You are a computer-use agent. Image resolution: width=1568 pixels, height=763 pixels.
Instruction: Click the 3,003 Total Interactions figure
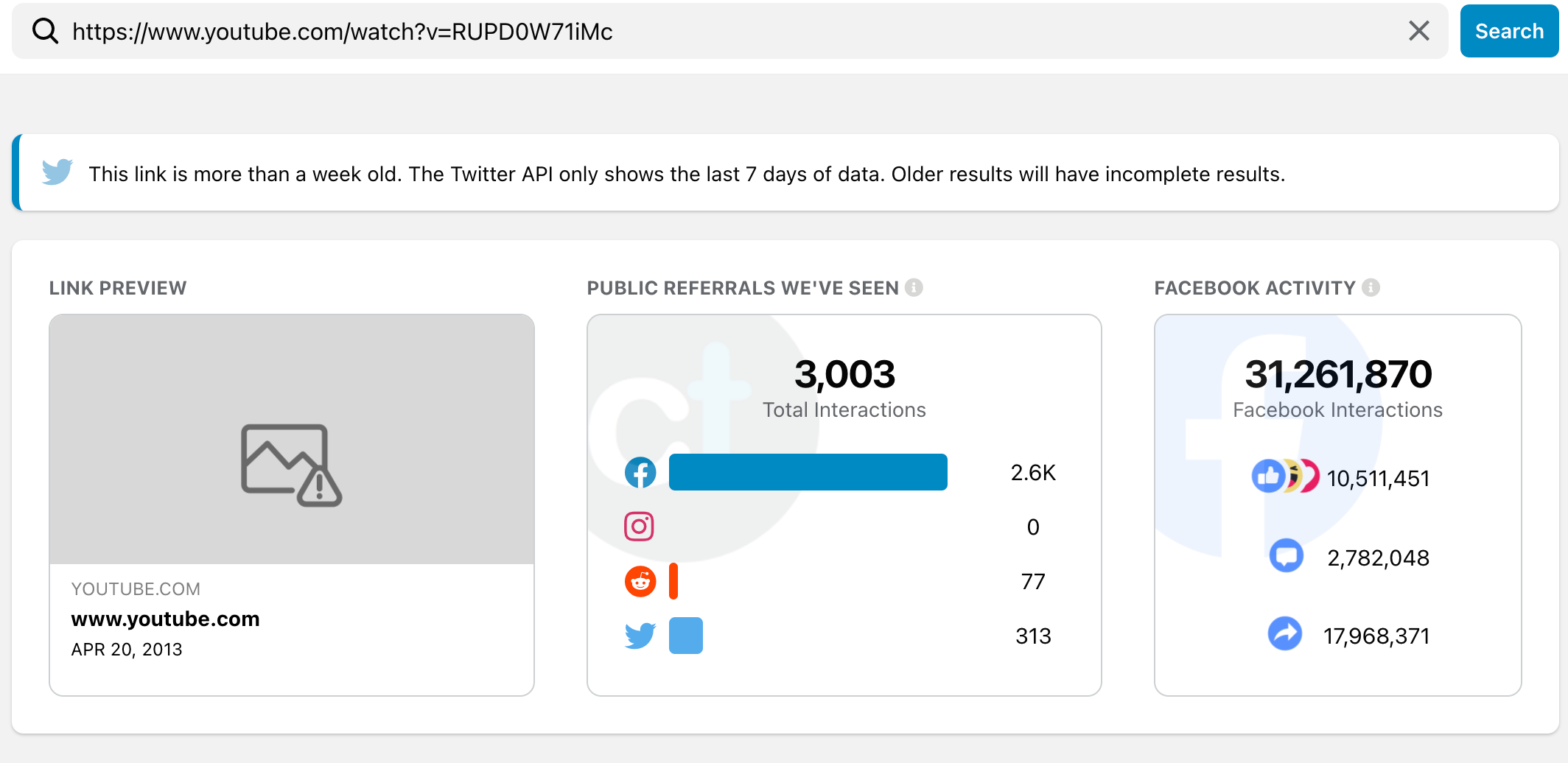pos(844,375)
